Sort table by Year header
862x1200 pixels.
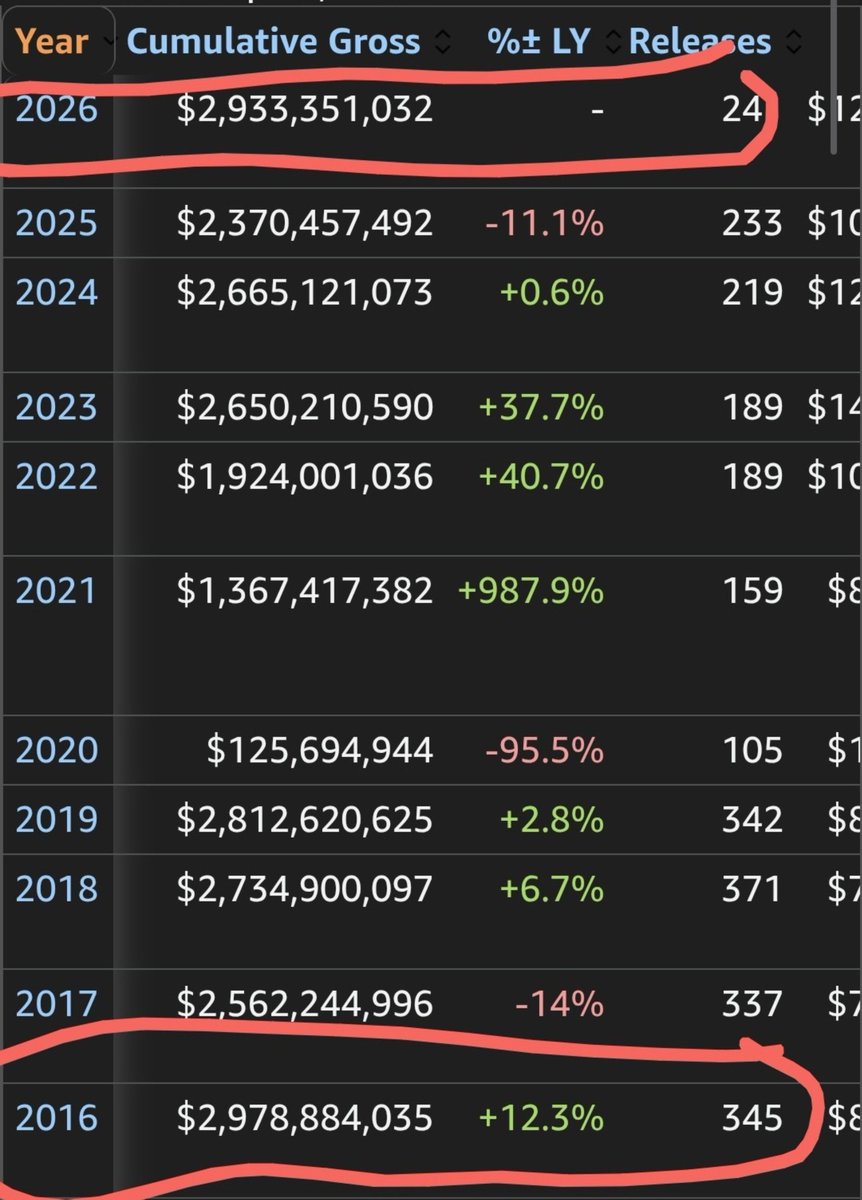pos(52,42)
